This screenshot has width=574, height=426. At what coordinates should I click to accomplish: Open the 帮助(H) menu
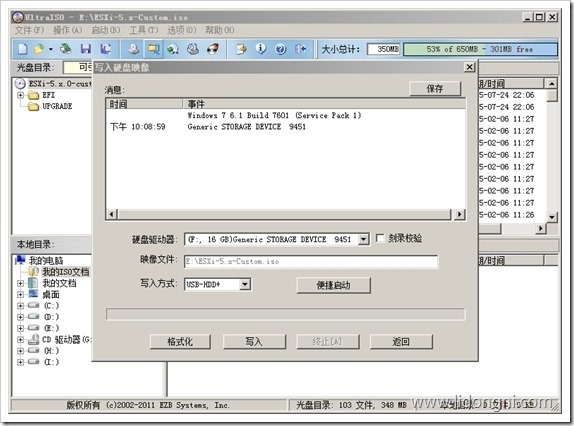point(220,30)
